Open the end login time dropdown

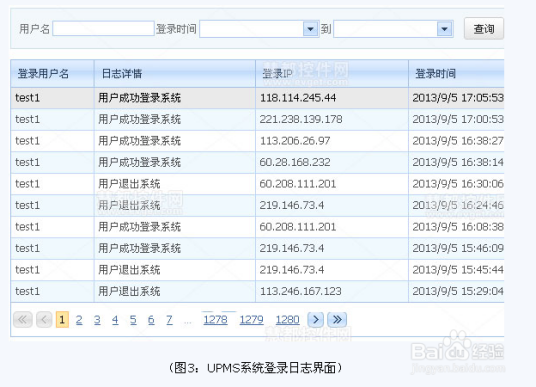pos(444,29)
